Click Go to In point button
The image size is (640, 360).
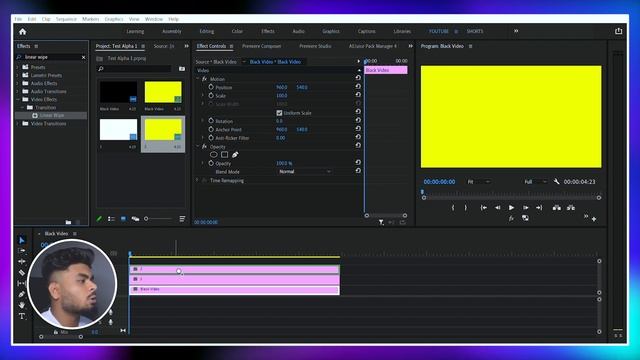(x=484, y=208)
